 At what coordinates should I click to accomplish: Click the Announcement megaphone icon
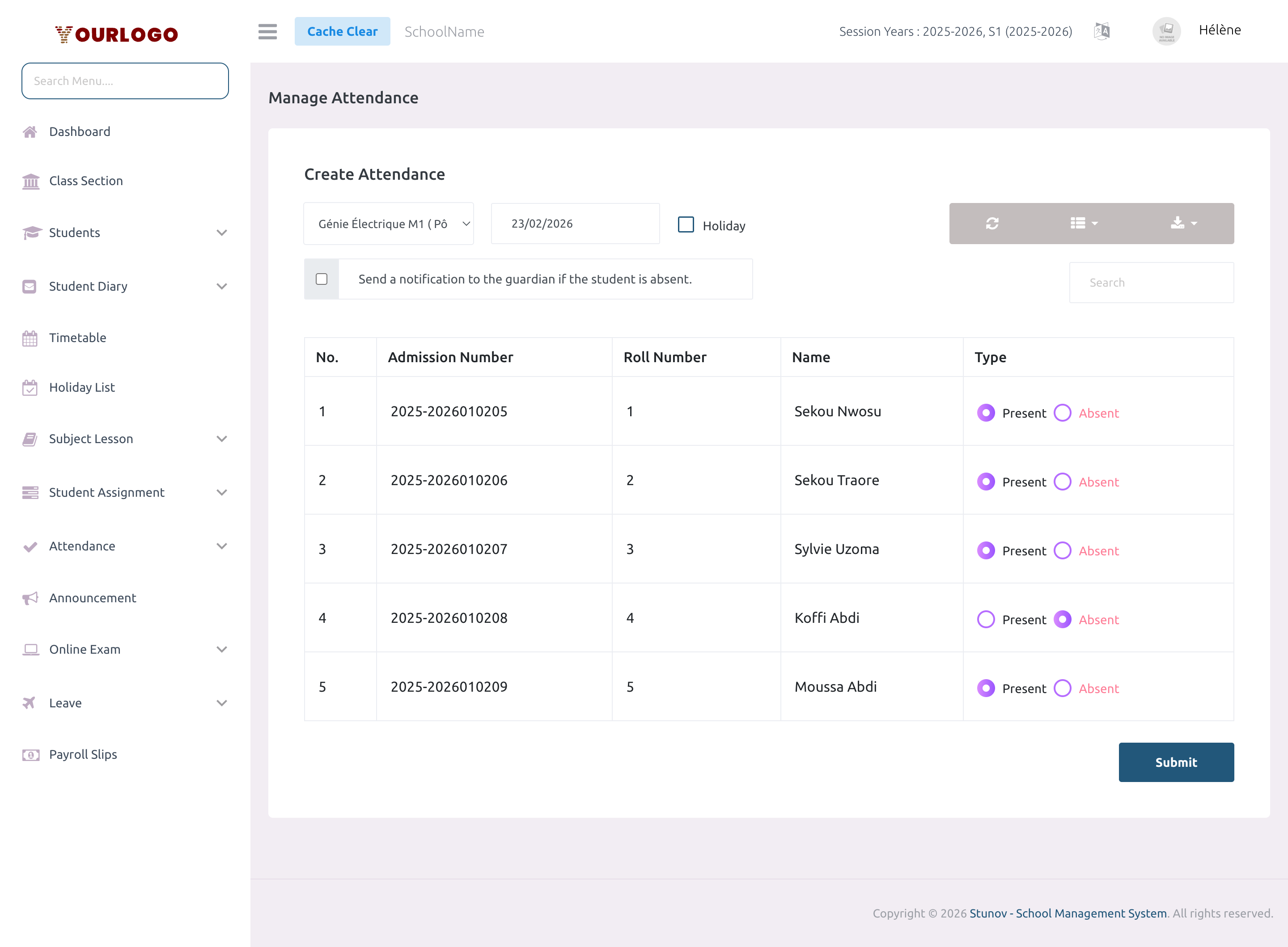(30, 598)
